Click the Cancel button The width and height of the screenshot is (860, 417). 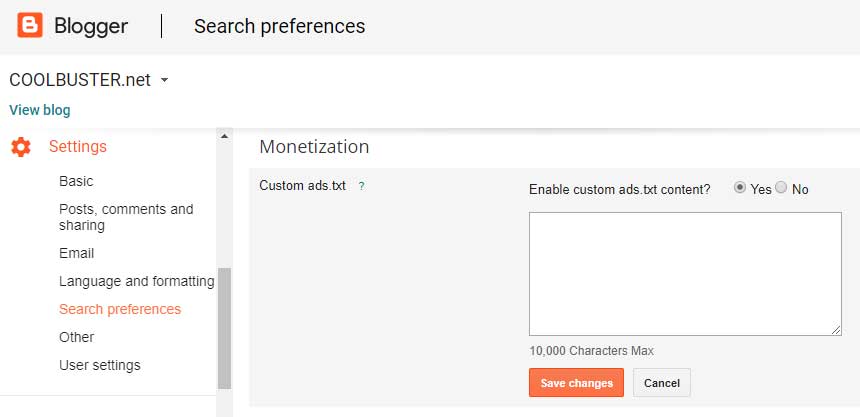pyautogui.click(x=662, y=383)
